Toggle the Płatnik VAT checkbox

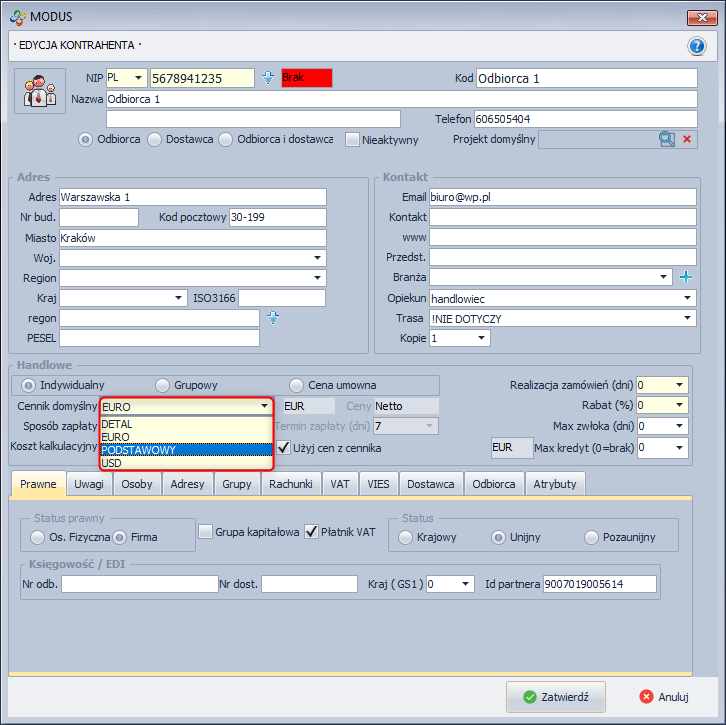click(x=311, y=532)
